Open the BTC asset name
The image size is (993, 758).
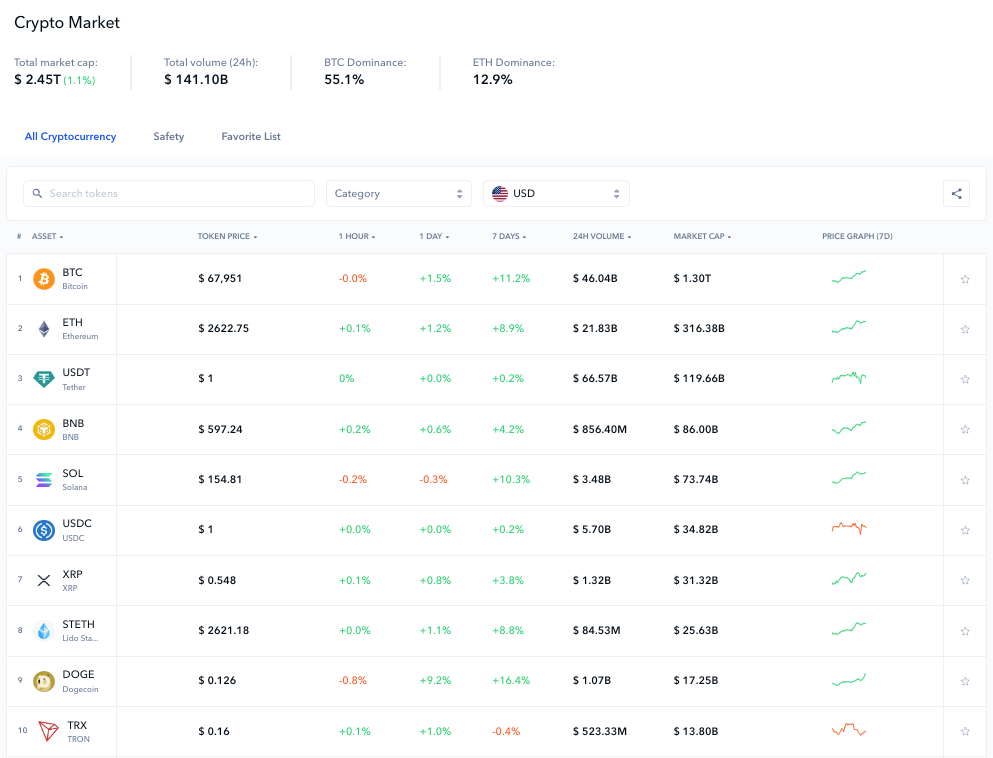point(72,272)
